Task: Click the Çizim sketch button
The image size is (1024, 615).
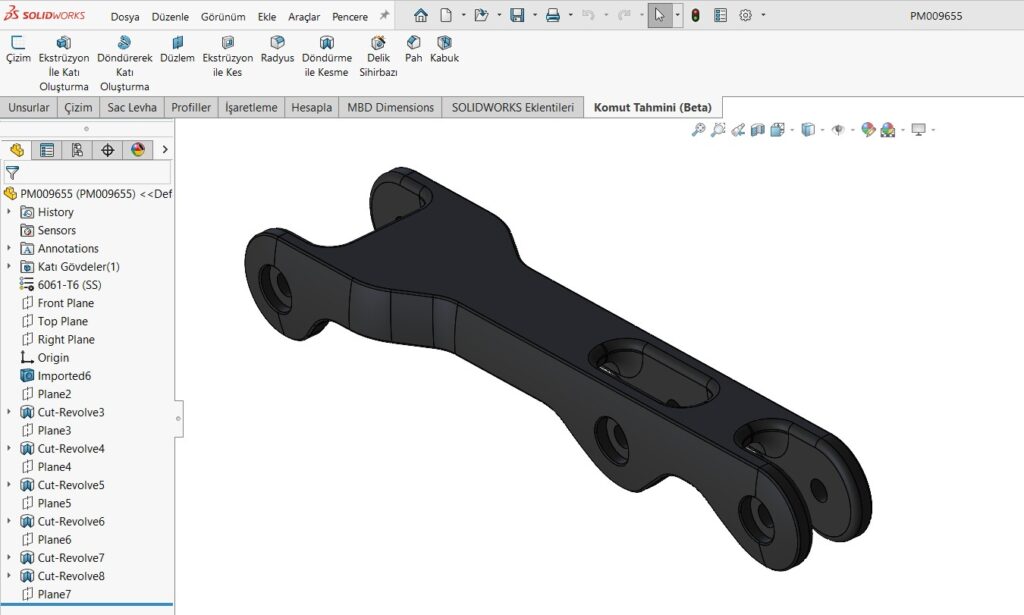Action: click(x=18, y=50)
